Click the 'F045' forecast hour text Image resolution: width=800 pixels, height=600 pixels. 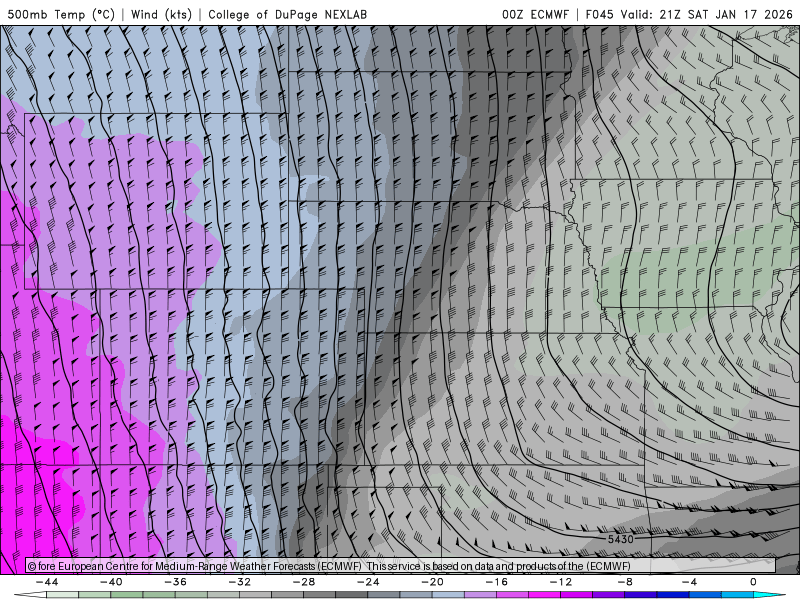pos(599,14)
